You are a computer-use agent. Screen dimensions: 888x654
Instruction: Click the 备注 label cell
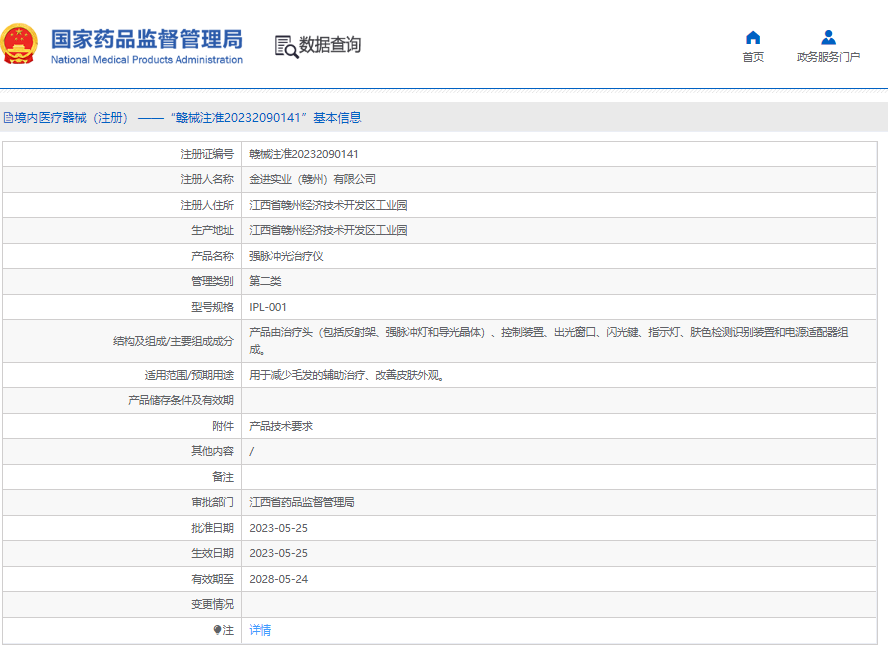tap(122, 477)
